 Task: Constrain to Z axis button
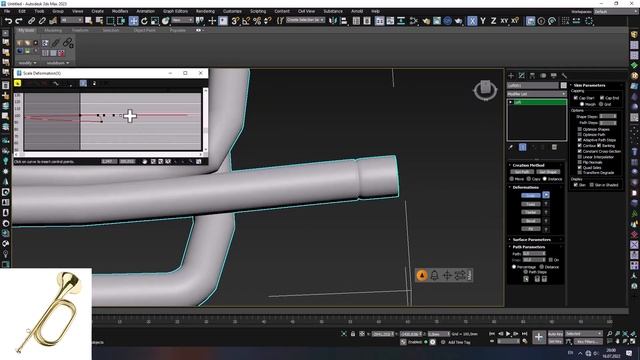[493, 20]
